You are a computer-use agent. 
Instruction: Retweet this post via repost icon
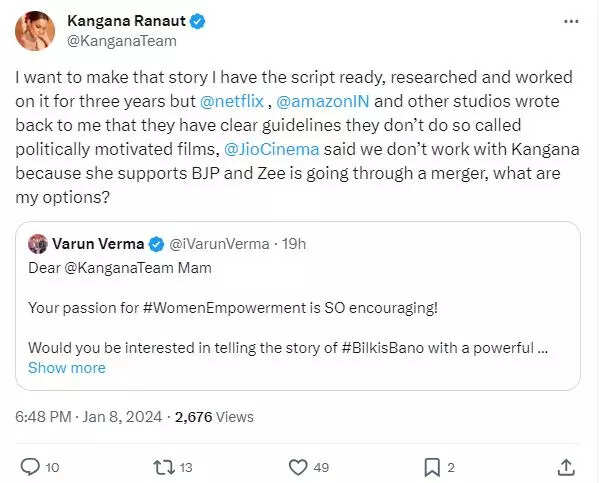[x=161, y=466]
